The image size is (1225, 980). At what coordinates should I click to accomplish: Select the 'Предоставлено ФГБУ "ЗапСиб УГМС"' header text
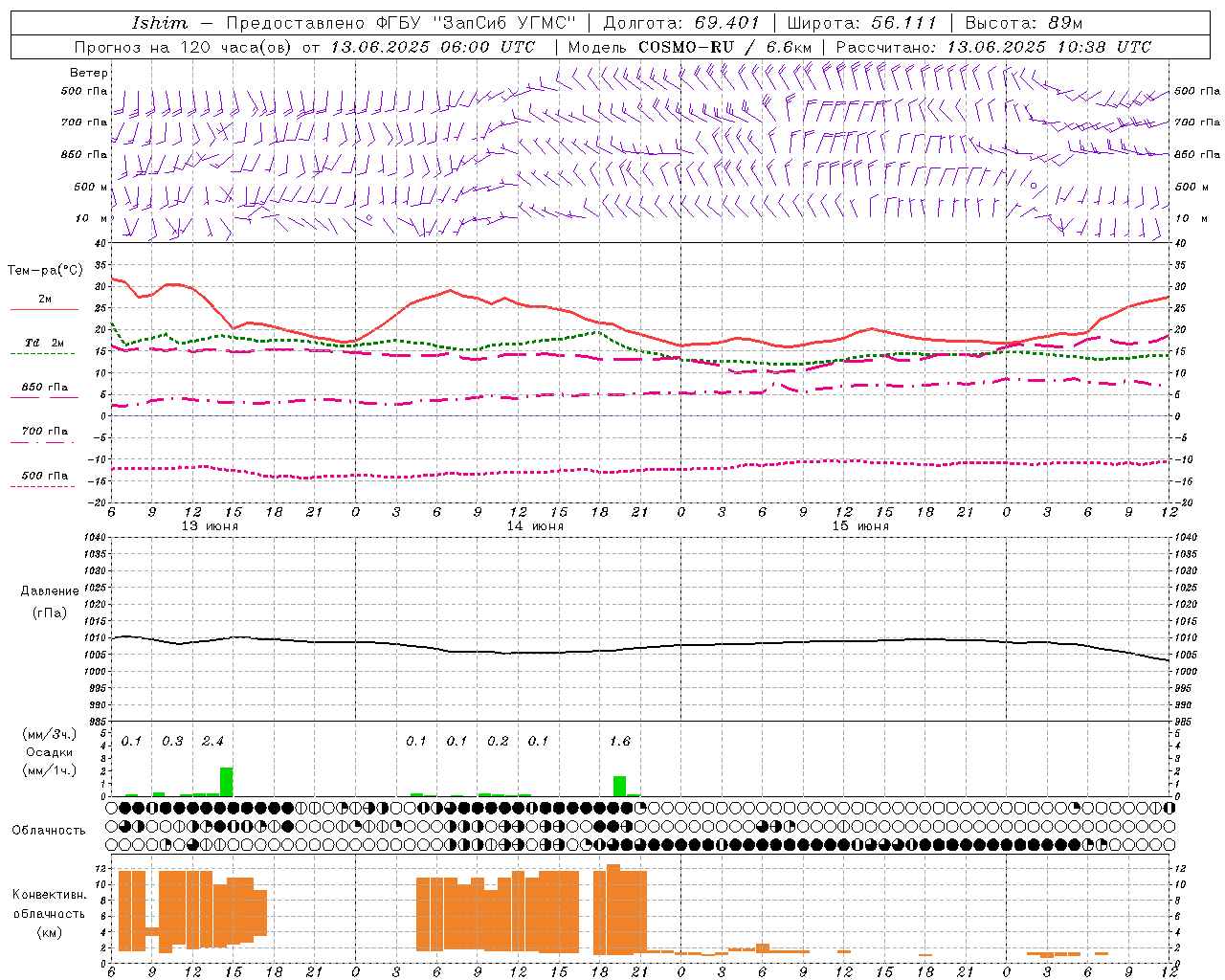pos(401,23)
